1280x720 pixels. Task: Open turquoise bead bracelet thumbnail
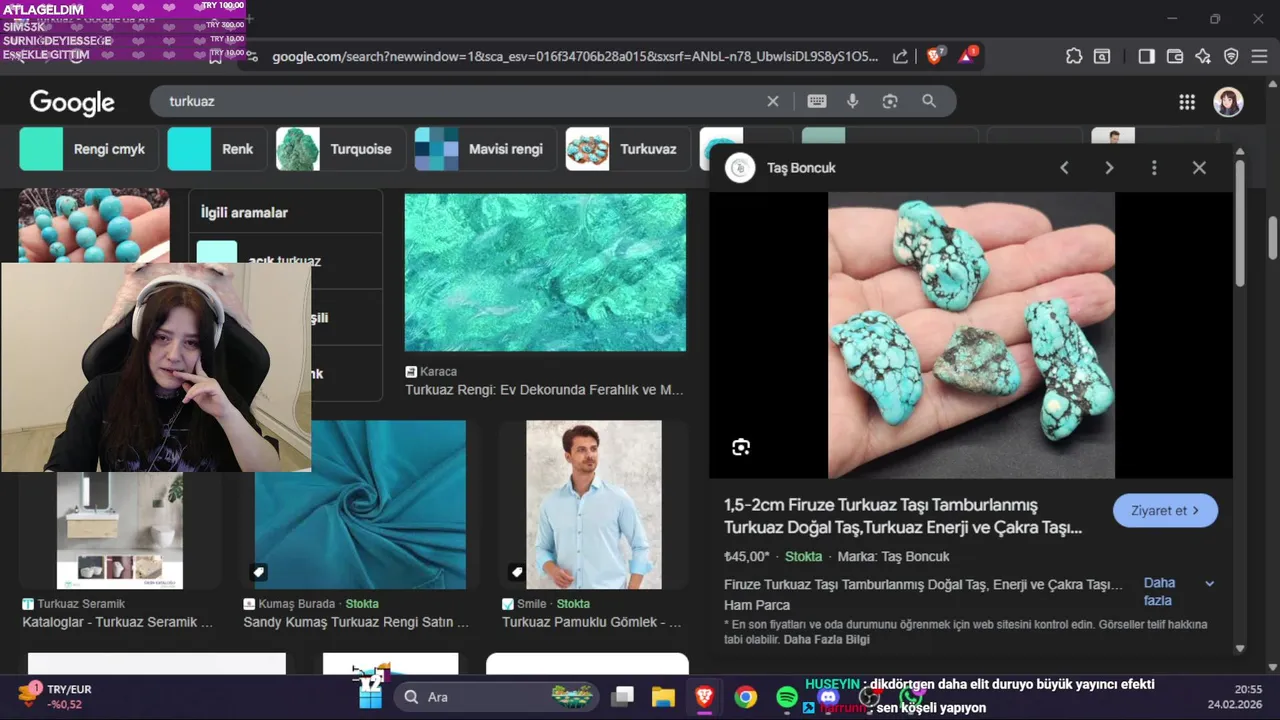point(94,225)
